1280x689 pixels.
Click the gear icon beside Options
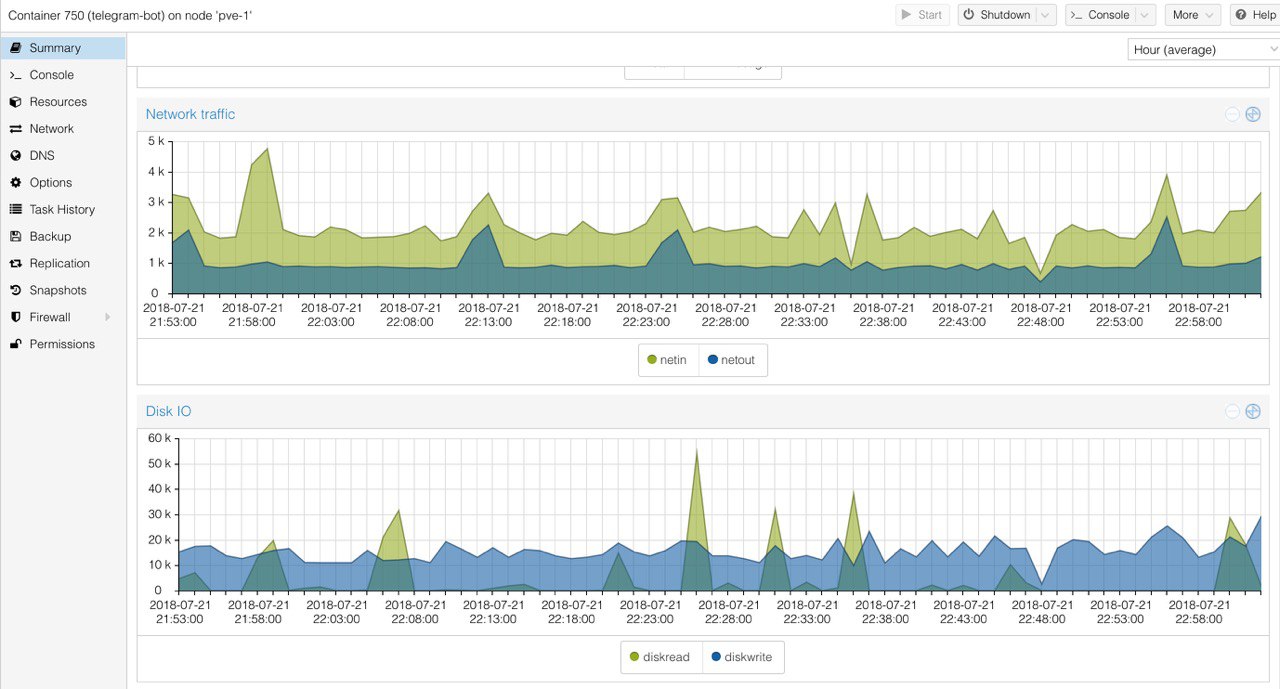coord(15,183)
